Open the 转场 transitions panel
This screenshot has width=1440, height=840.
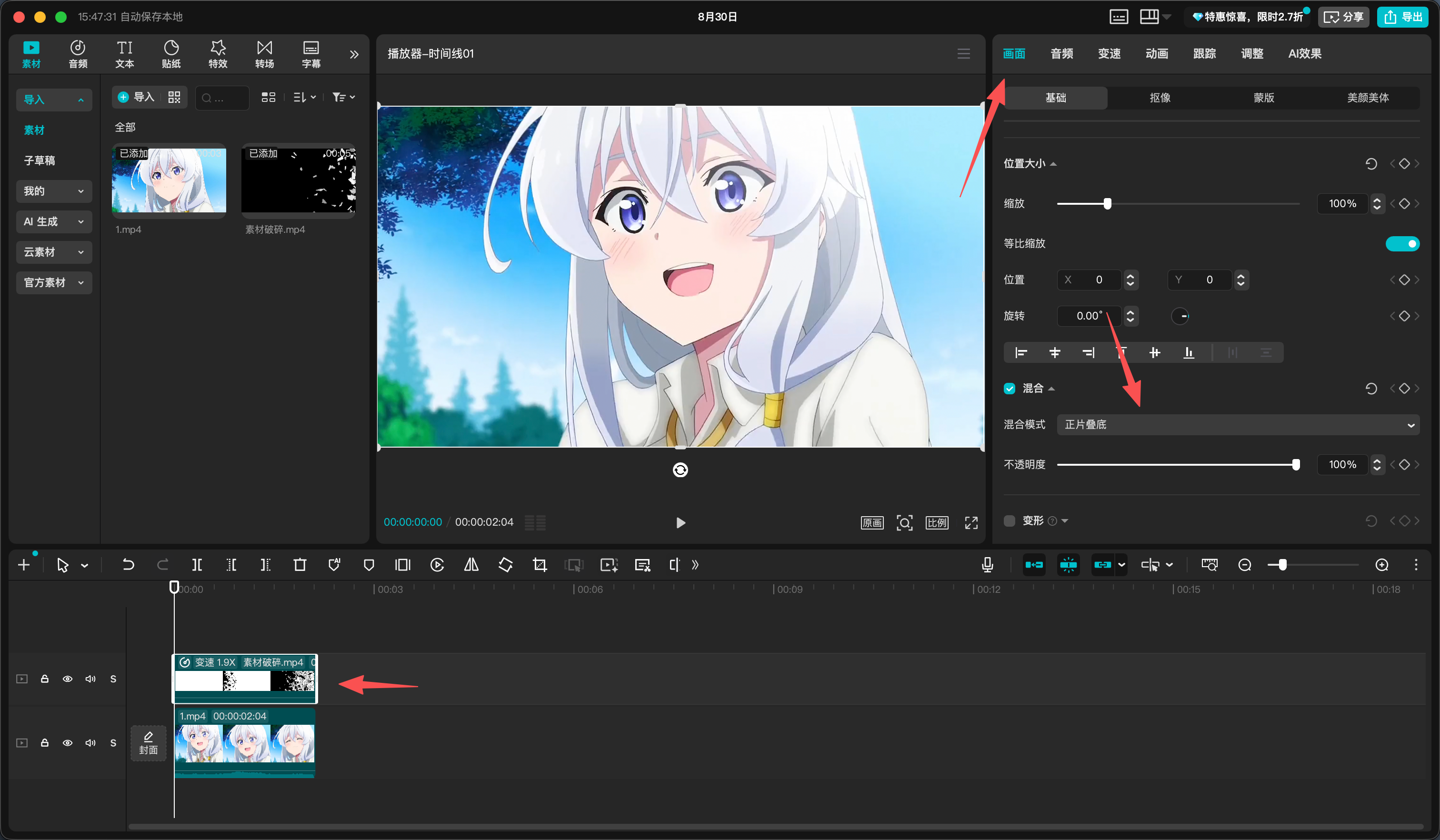tap(265, 54)
